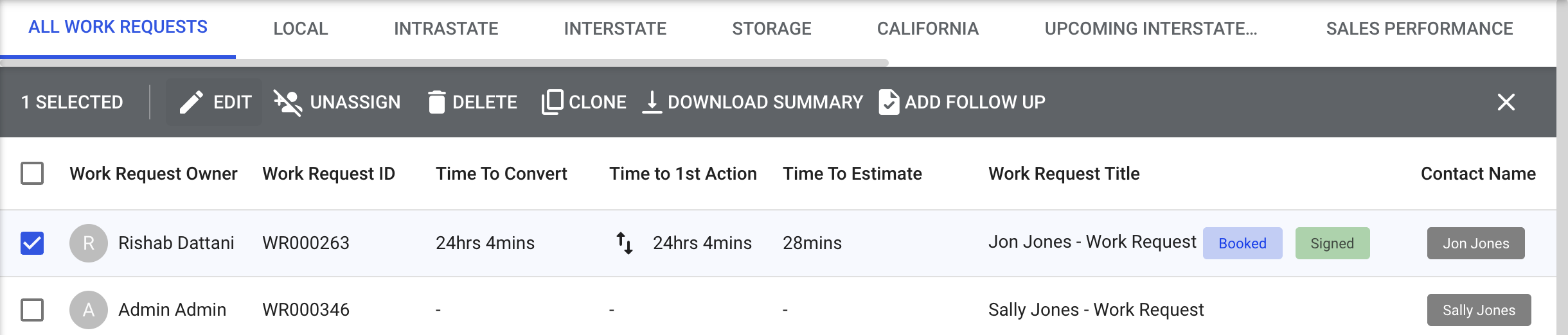This screenshot has width=1568, height=335.
Task: Click the Add Follow Up document icon
Action: click(889, 102)
